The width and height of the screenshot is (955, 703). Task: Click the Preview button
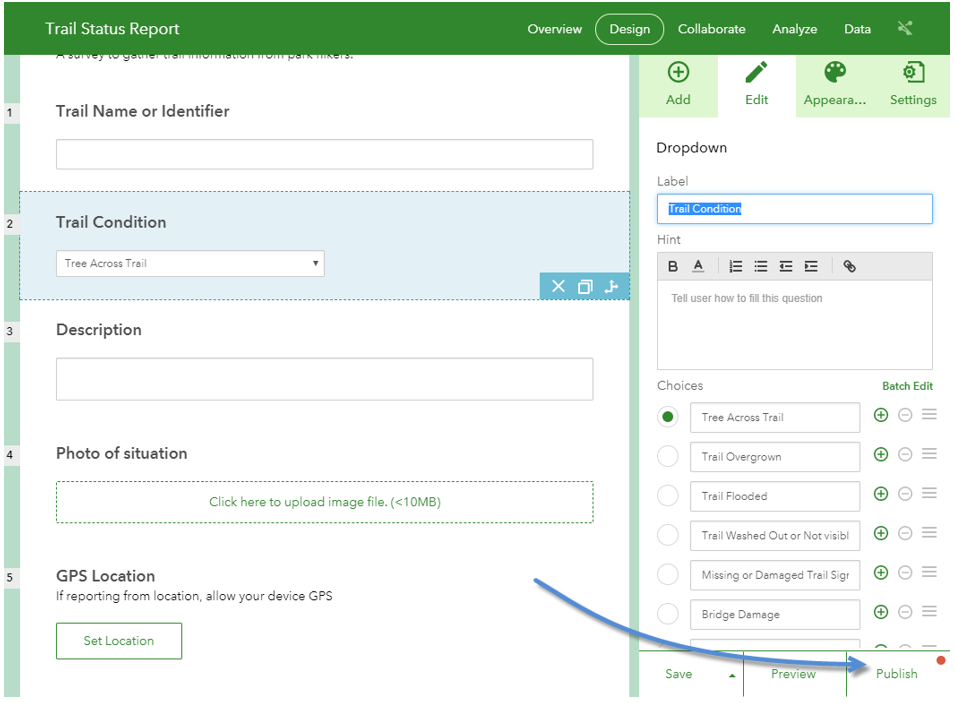tap(793, 674)
